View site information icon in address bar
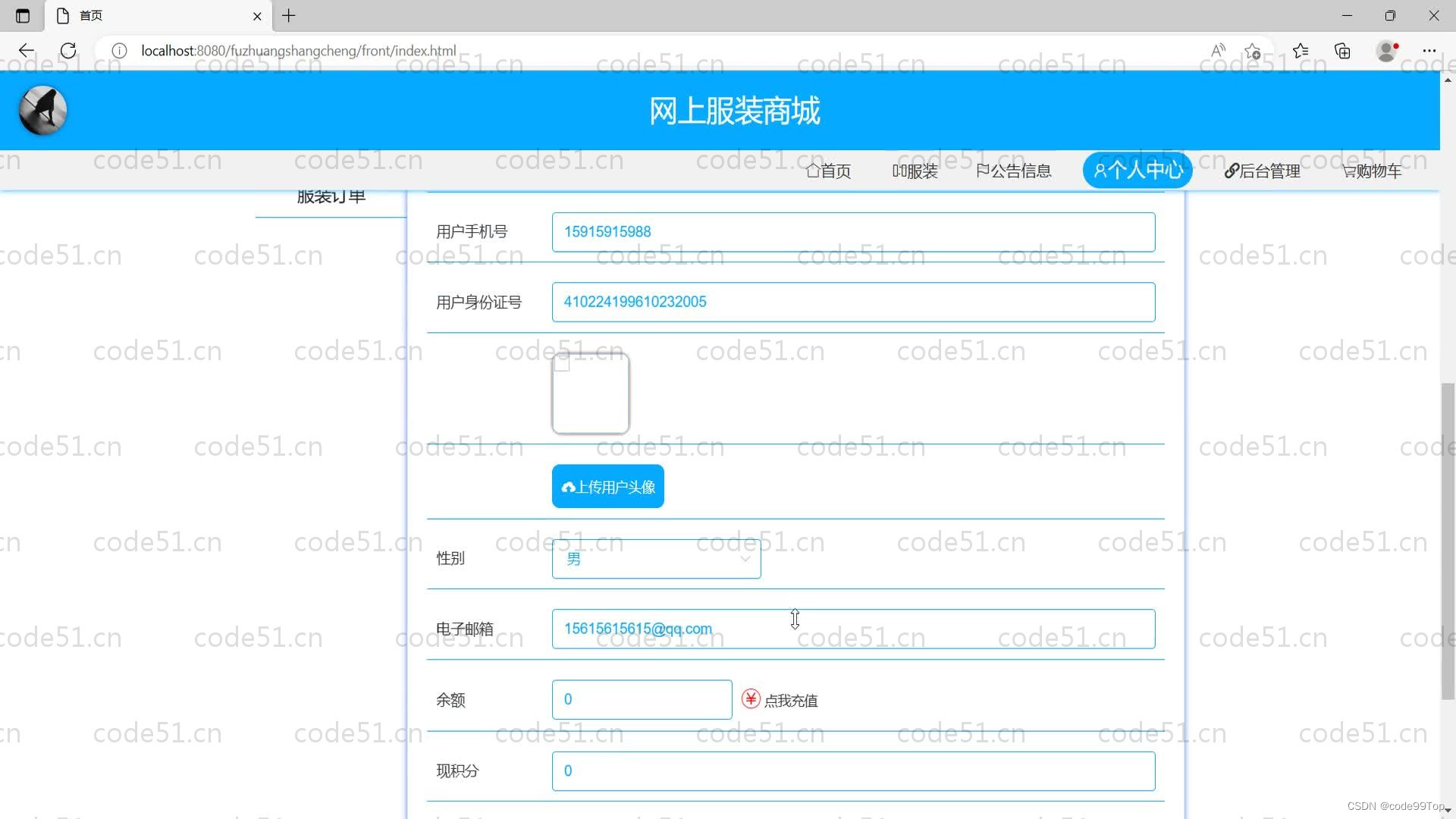 click(119, 51)
